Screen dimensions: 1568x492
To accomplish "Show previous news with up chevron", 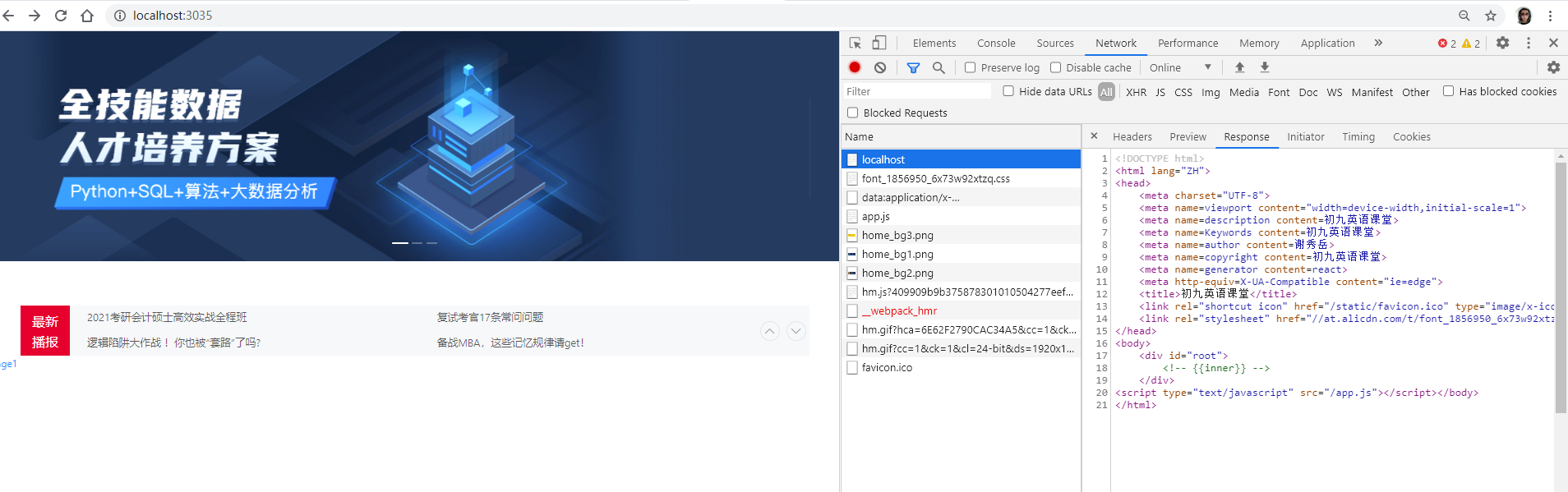I will point(769,331).
